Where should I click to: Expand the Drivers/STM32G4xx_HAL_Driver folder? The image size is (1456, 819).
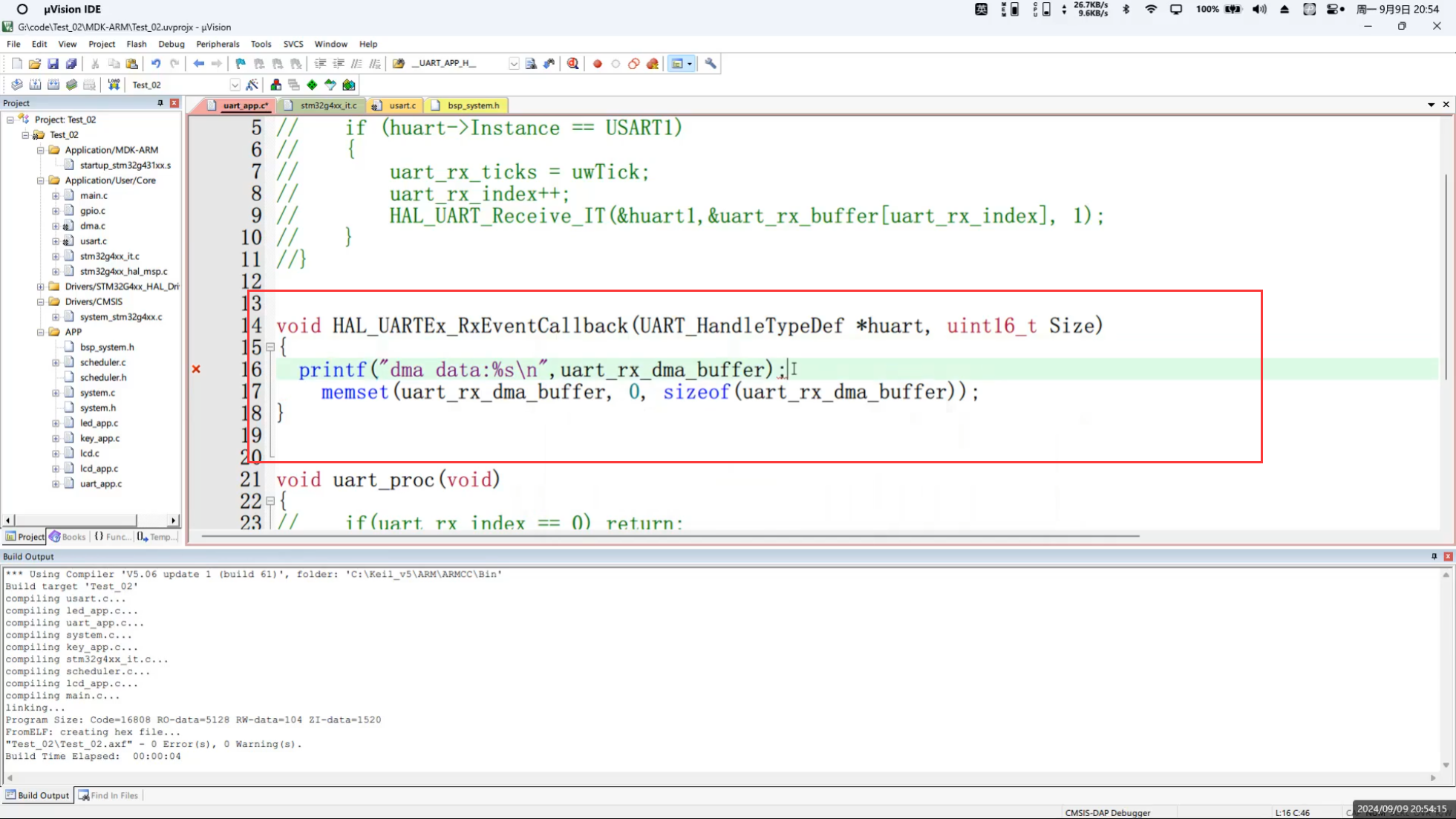point(41,287)
